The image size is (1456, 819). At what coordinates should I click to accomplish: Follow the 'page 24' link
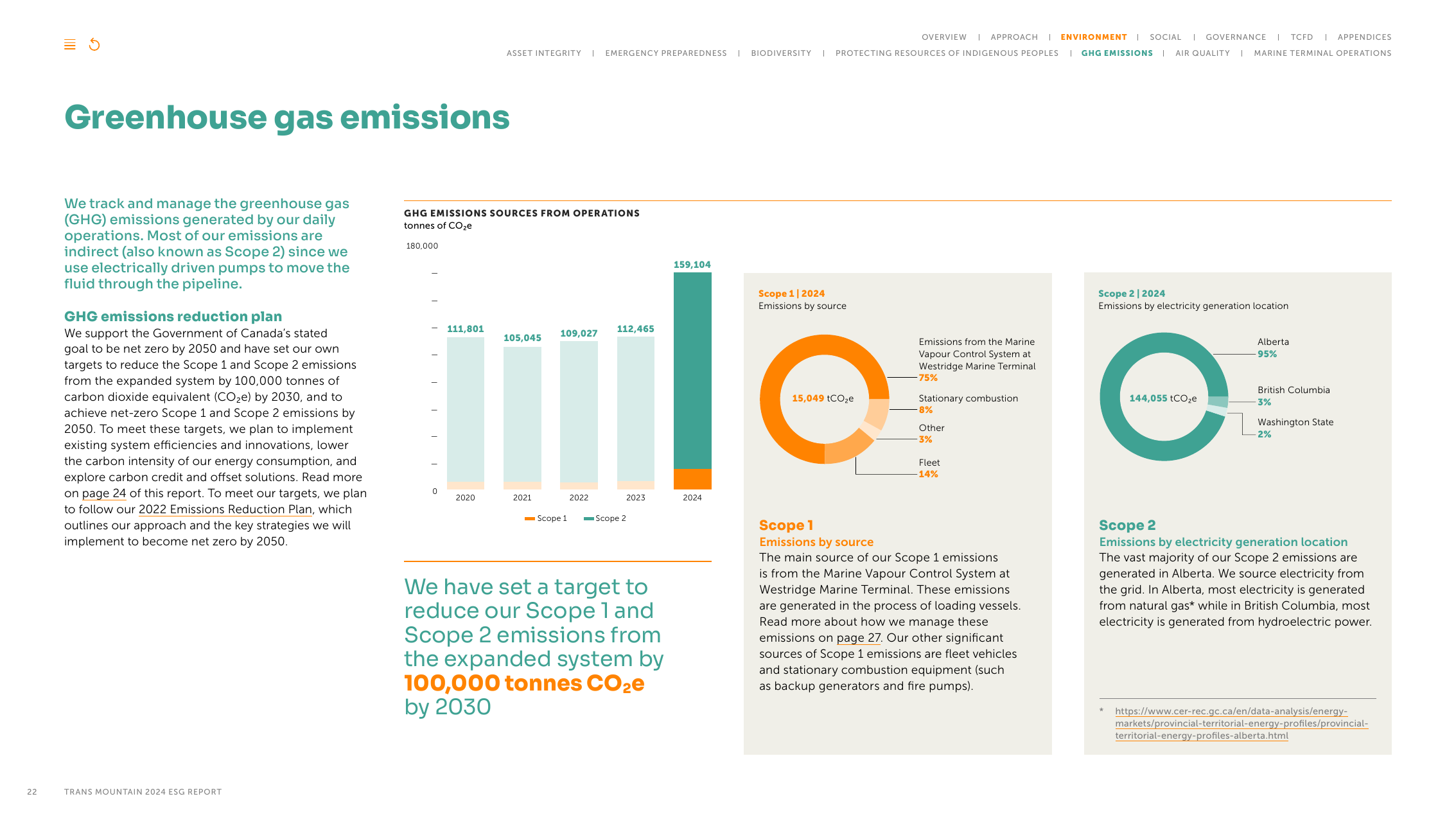click(x=104, y=493)
